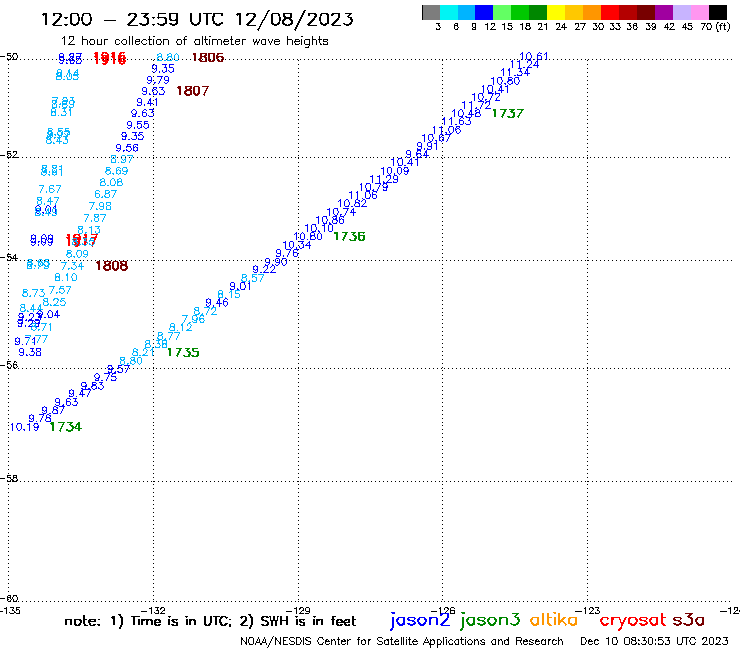Select the s3a satellite legend label
Screen dimensions: 740x650
[x=688, y=620]
